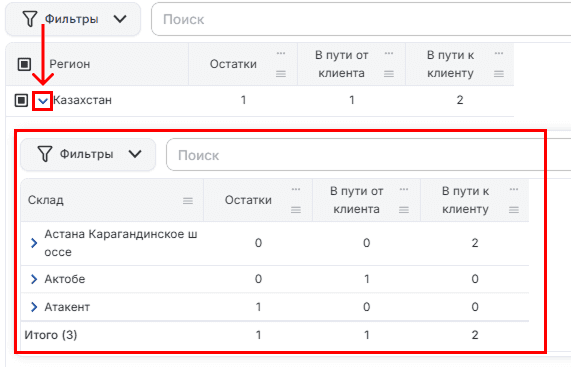Viewport: 571px width, 367px height.
Task: Click the top В пути от клиента header label
Action: coord(342,64)
